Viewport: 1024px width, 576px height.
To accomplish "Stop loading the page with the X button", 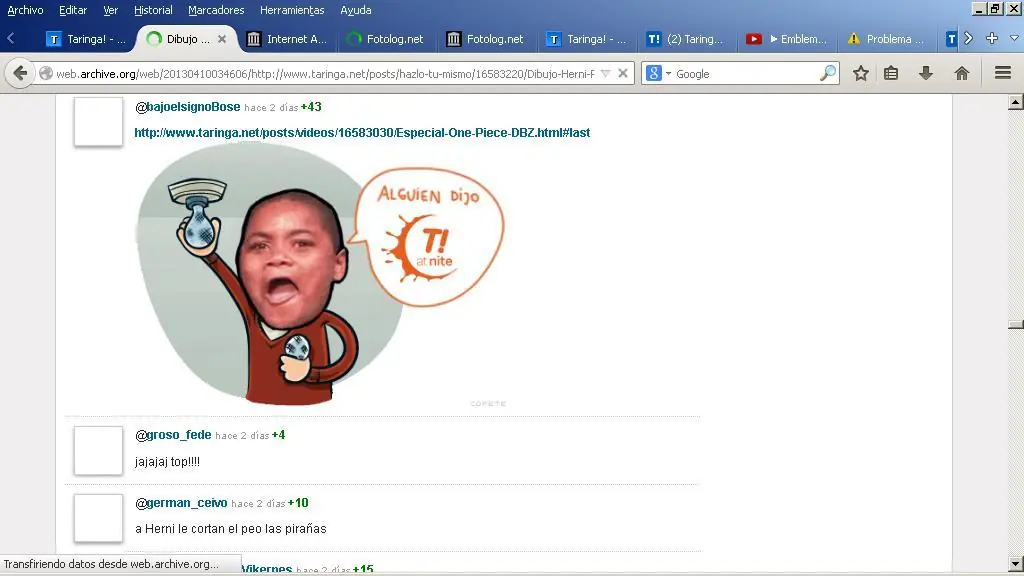I will (x=623, y=74).
